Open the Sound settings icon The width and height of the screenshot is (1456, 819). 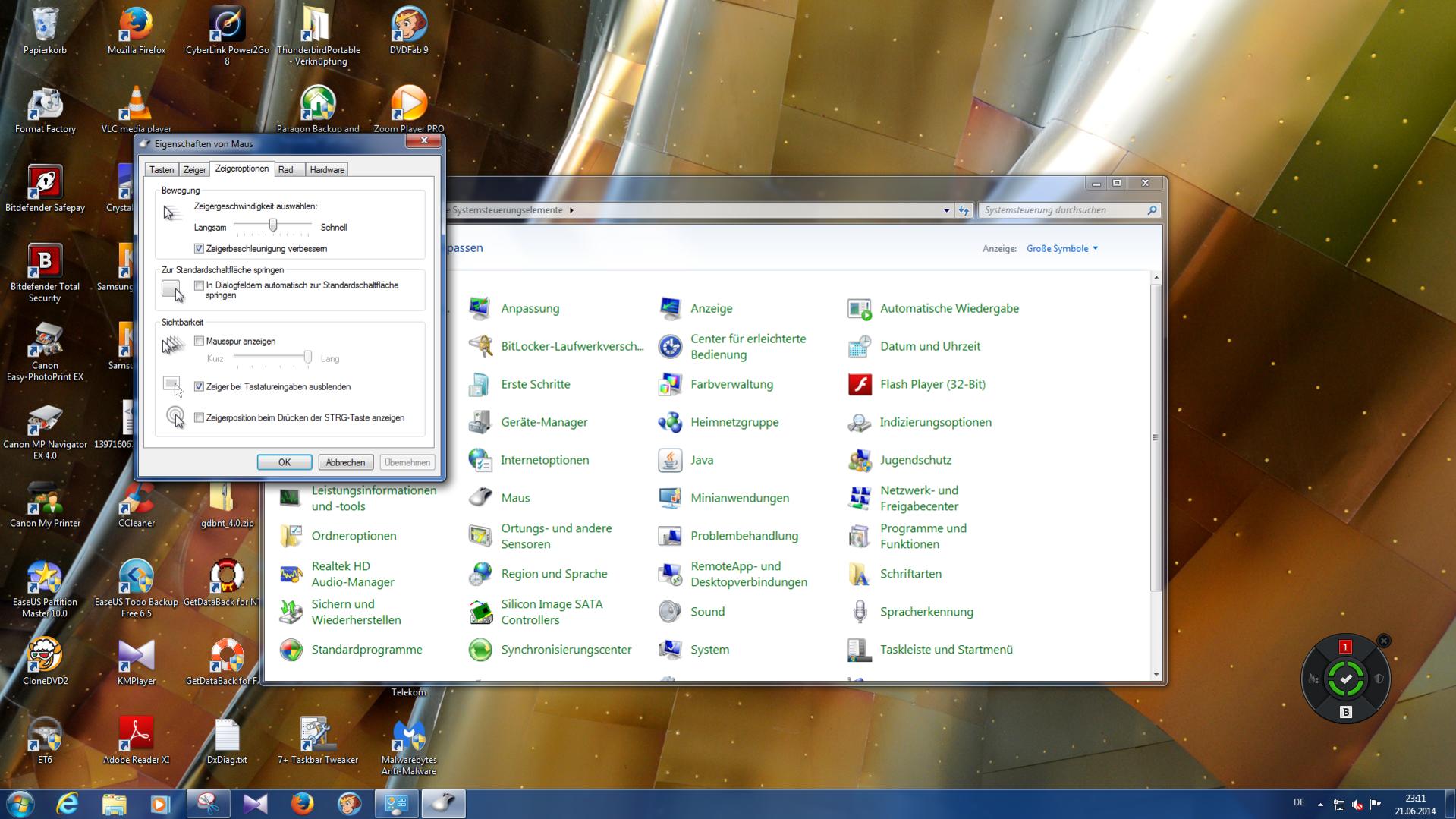pyautogui.click(x=691, y=612)
